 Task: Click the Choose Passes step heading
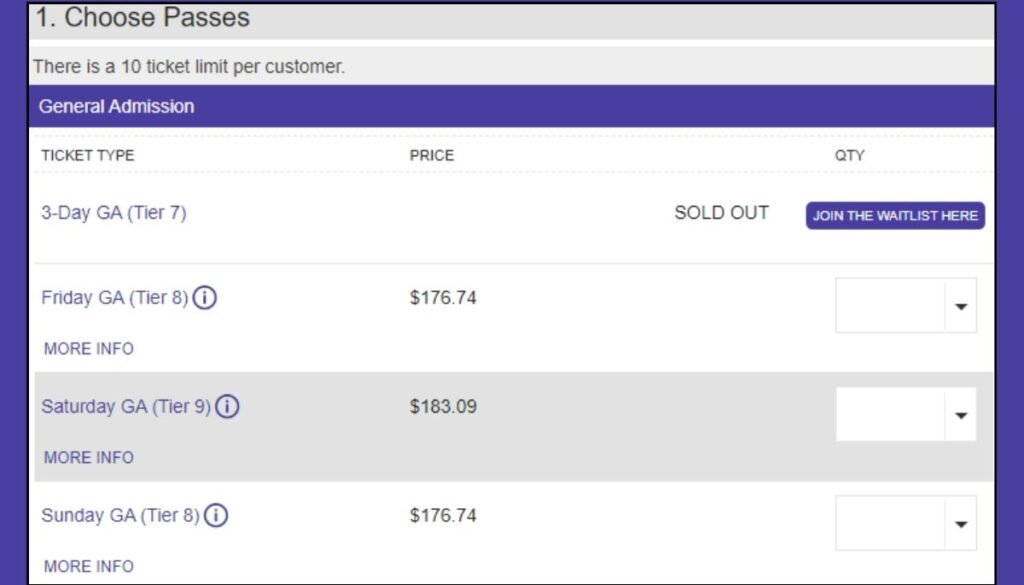[142, 18]
